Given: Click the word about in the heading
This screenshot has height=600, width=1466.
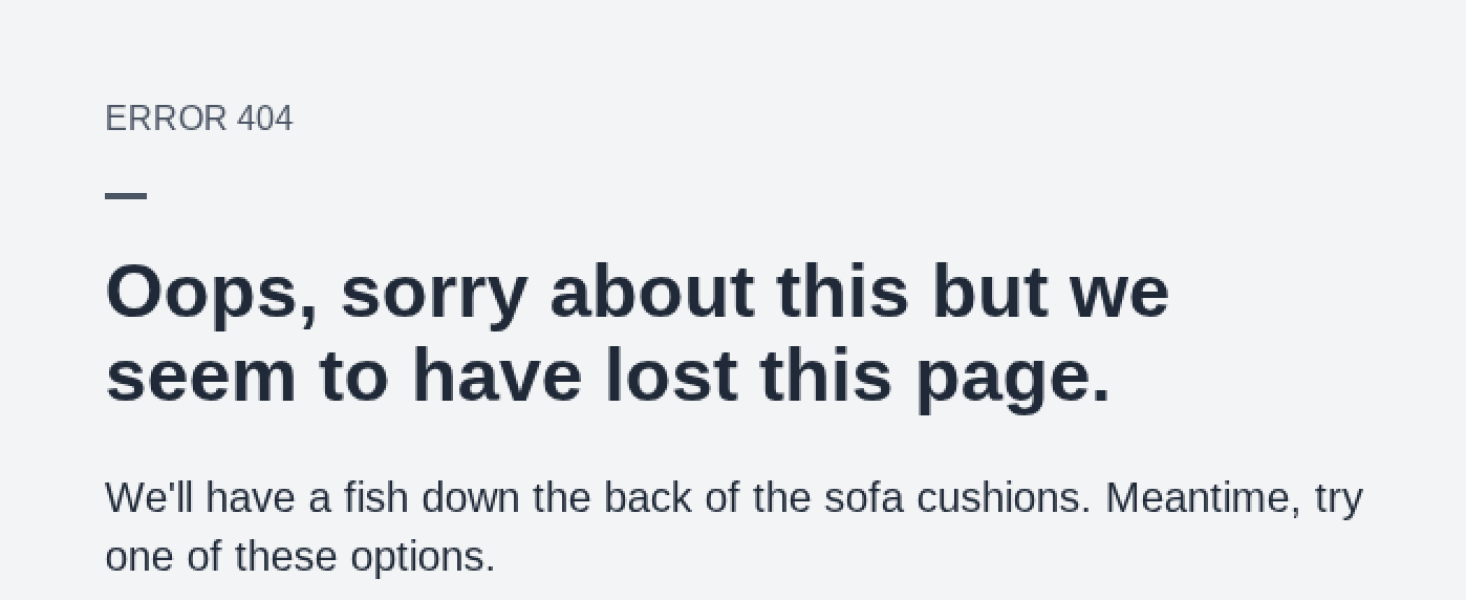Looking at the screenshot, I should (x=651, y=294).
